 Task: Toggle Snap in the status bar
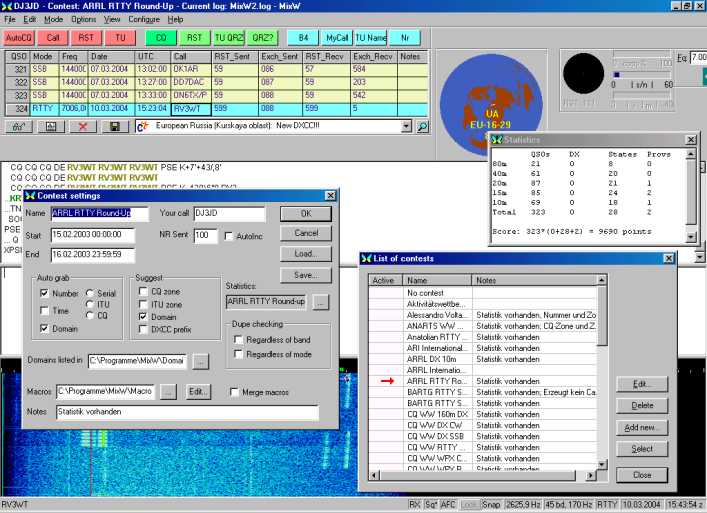(x=491, y=505)
